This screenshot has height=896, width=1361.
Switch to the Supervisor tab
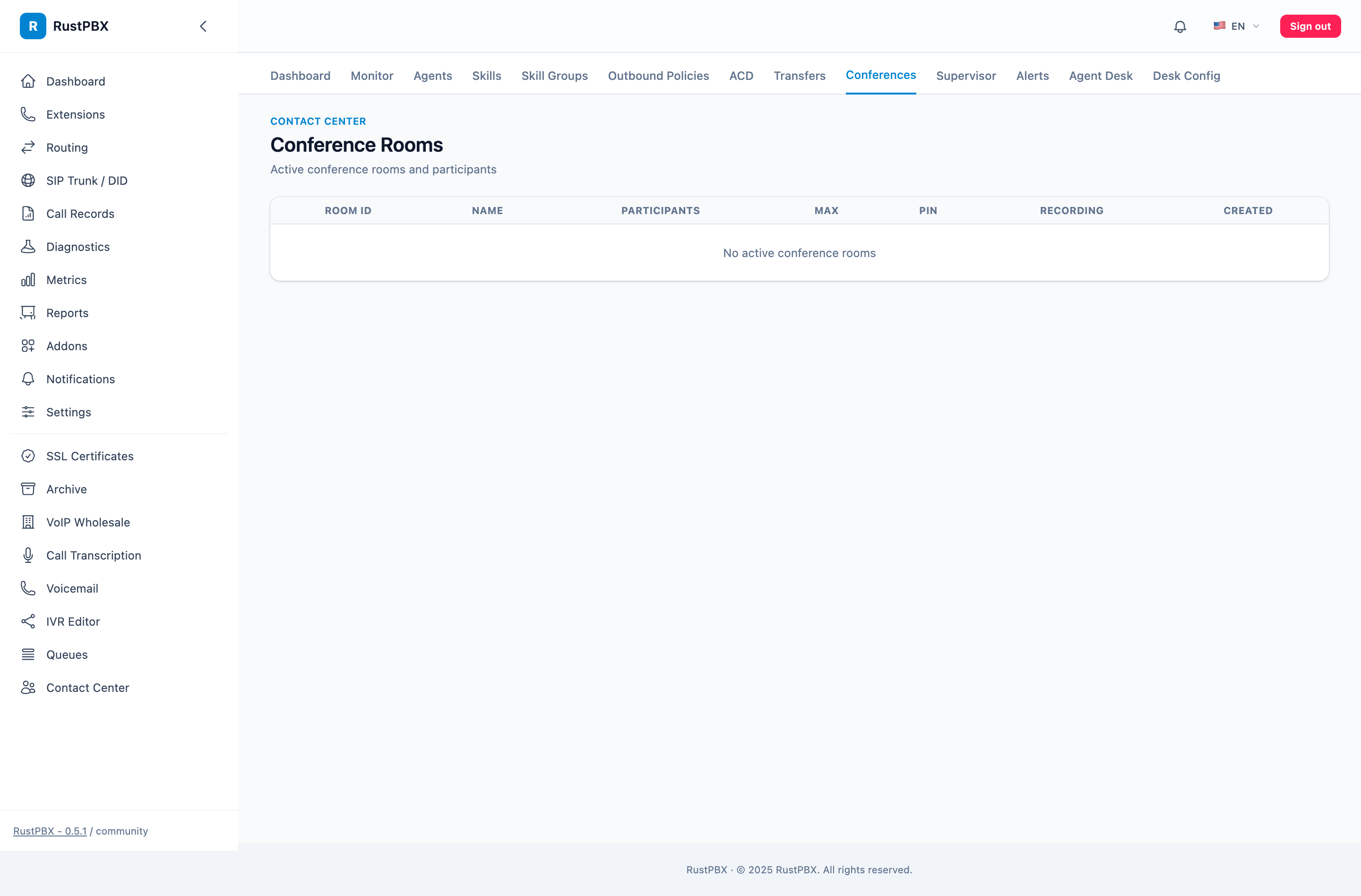click(966, 76)
